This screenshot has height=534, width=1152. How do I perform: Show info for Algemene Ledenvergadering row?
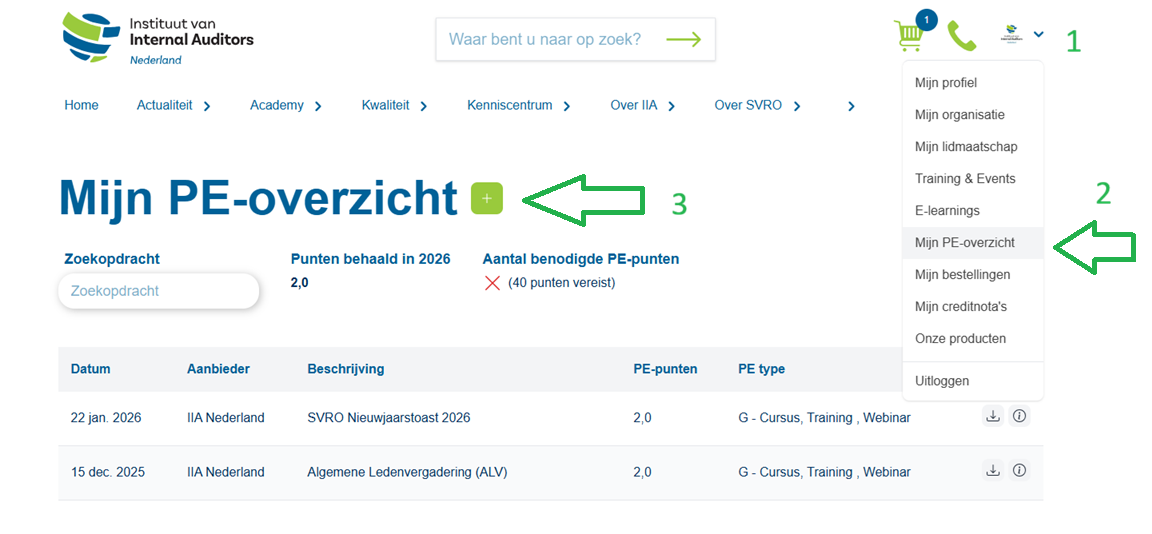(1019, 471)
